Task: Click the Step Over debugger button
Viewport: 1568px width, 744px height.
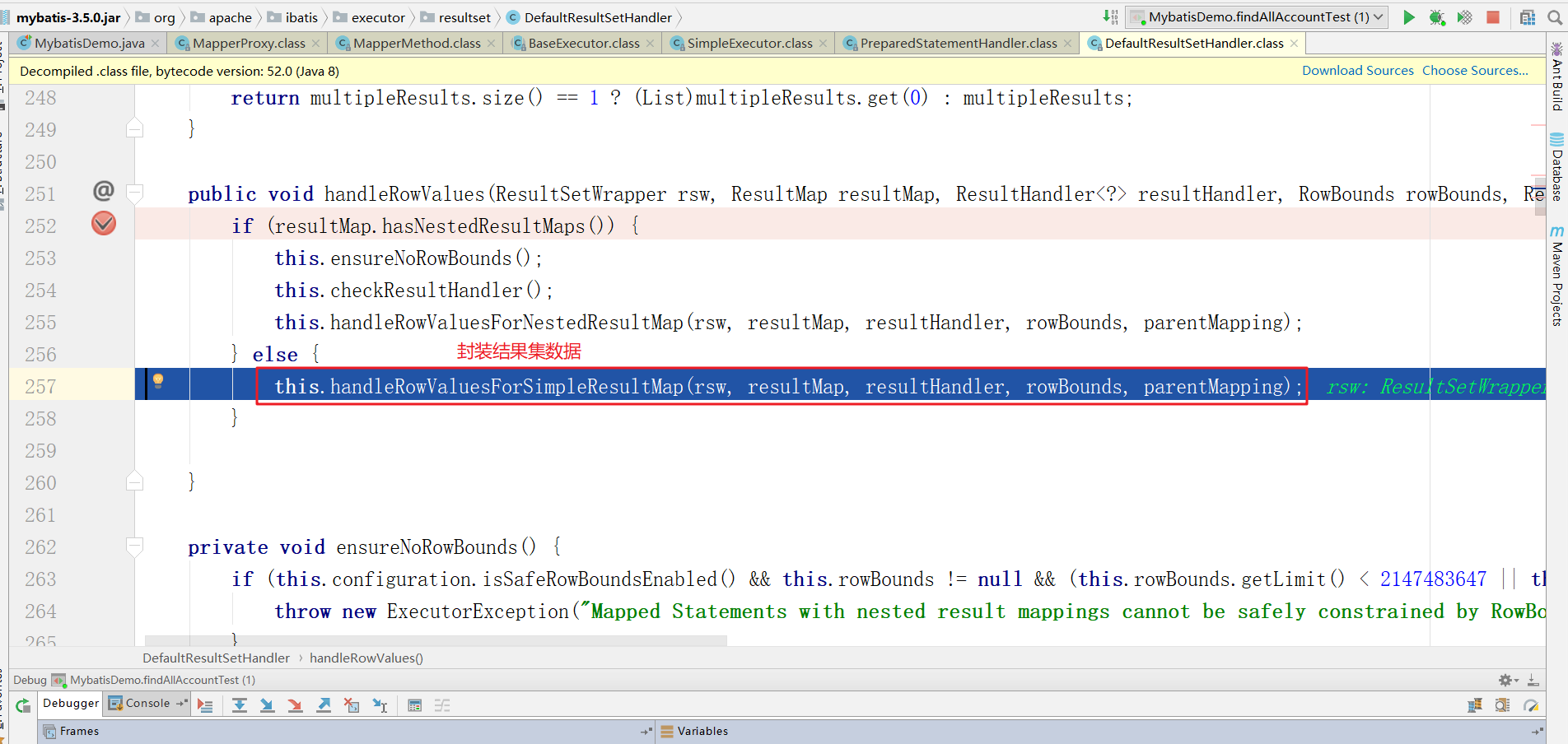Action: (240, 705)
